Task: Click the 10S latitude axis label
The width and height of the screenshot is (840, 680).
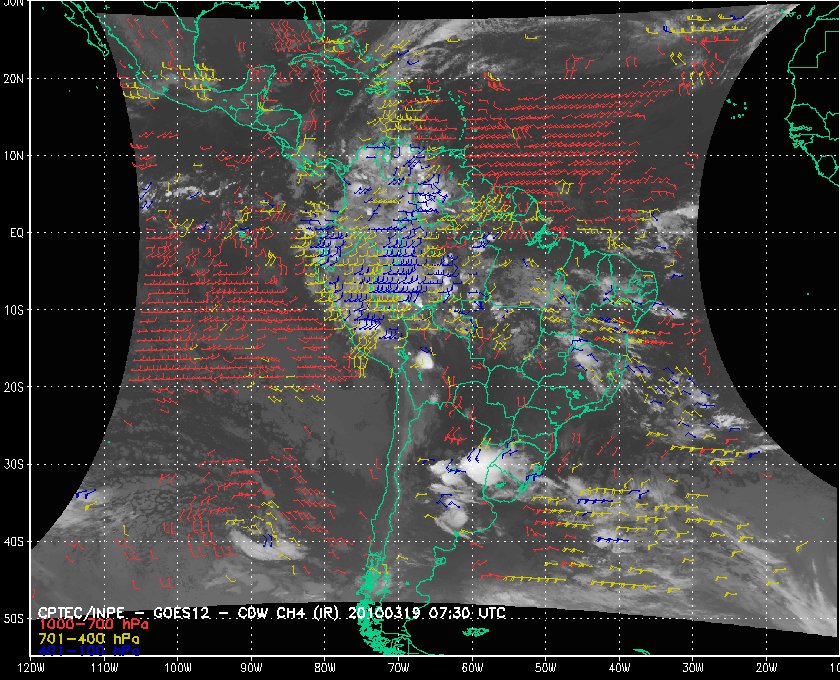Action: pyautogui.click(x=13, y=310)
